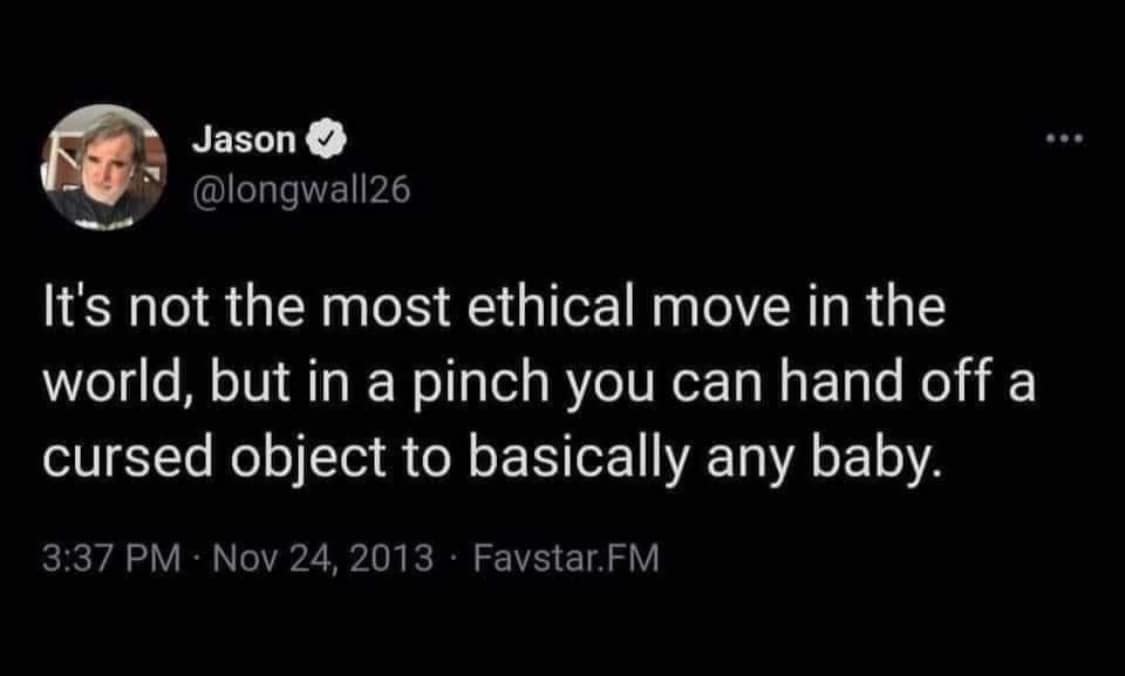Image resolution: width=1125 pixels, height=676 pixels.
Task: Click the words "you can" in the tweet
Action: click(x=657, y=381)
